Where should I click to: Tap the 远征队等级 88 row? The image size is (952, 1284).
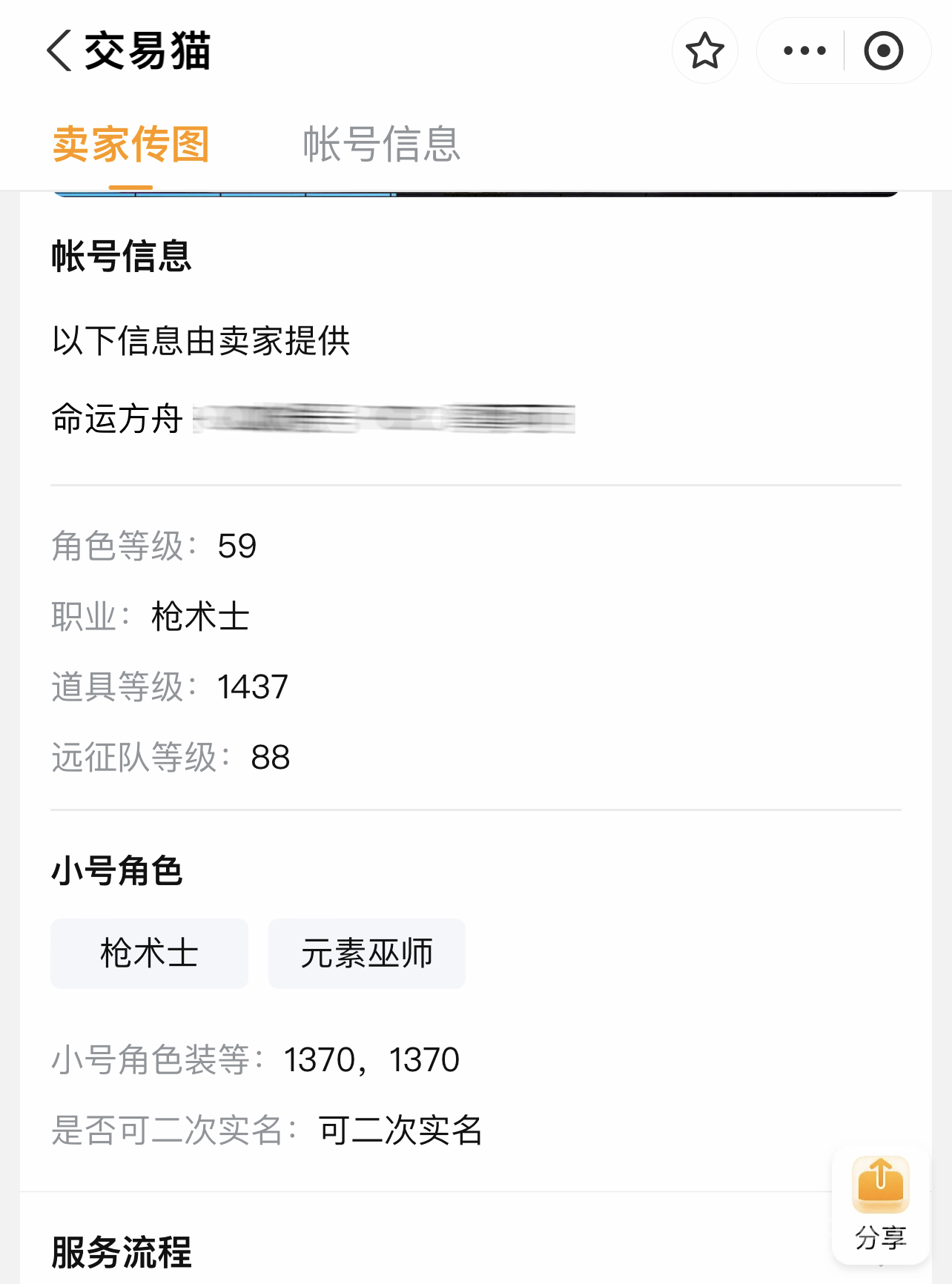click(x=171, y=758)
